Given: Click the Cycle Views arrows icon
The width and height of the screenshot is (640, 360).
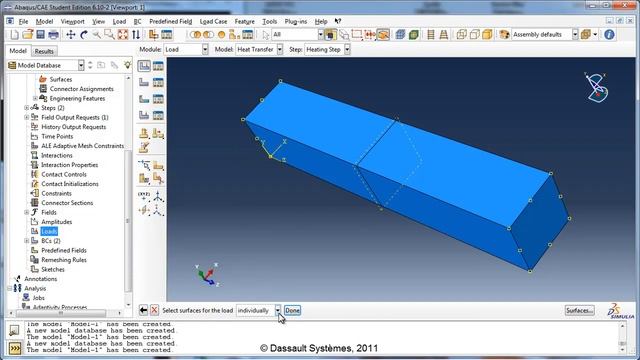Looking at the screenshot, I should [136, 35].
